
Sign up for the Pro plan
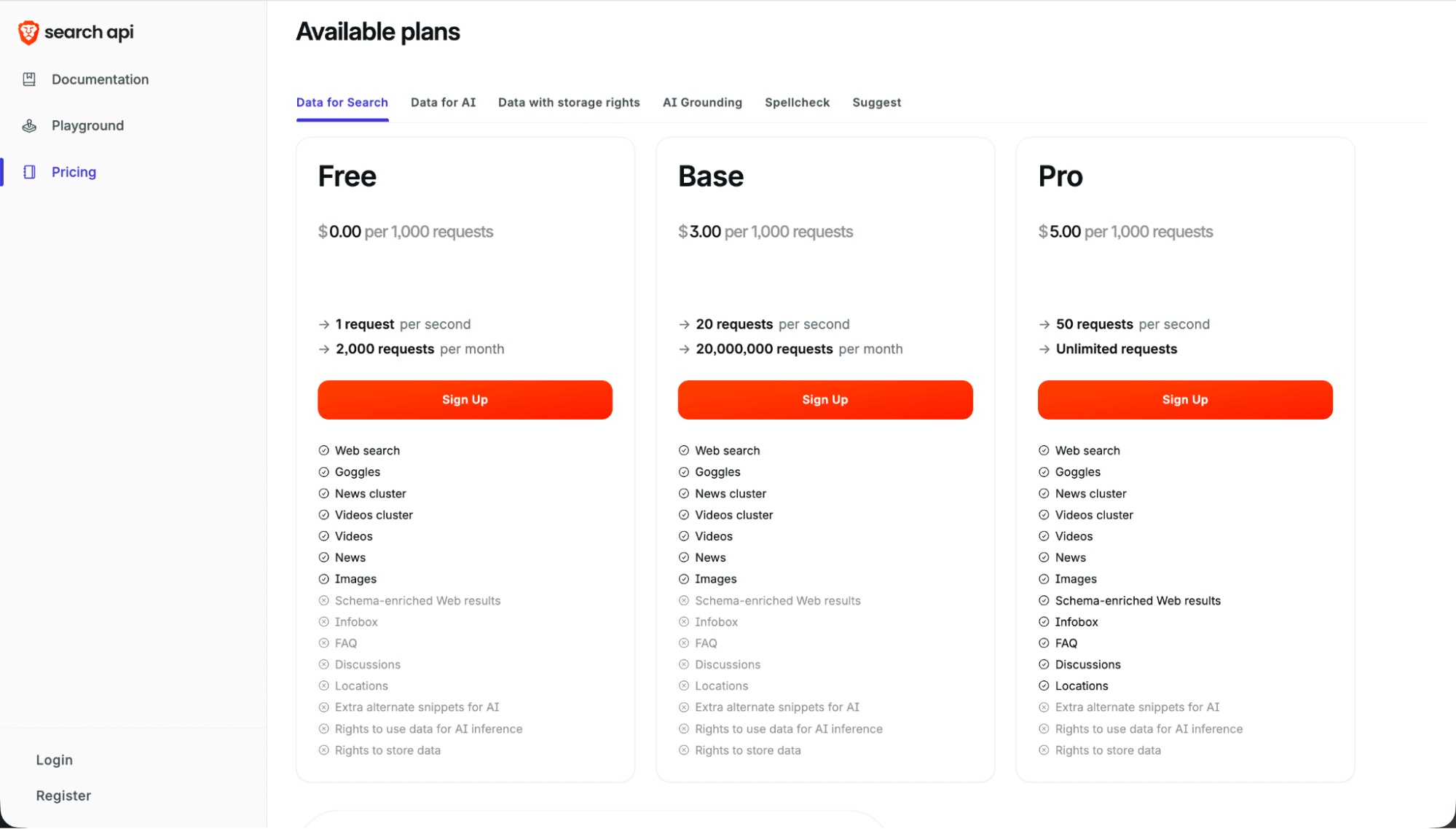coord(1184,399)
